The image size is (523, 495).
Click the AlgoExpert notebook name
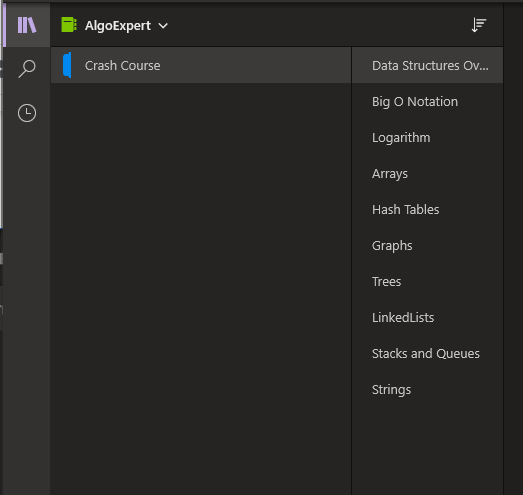(118, 26)
